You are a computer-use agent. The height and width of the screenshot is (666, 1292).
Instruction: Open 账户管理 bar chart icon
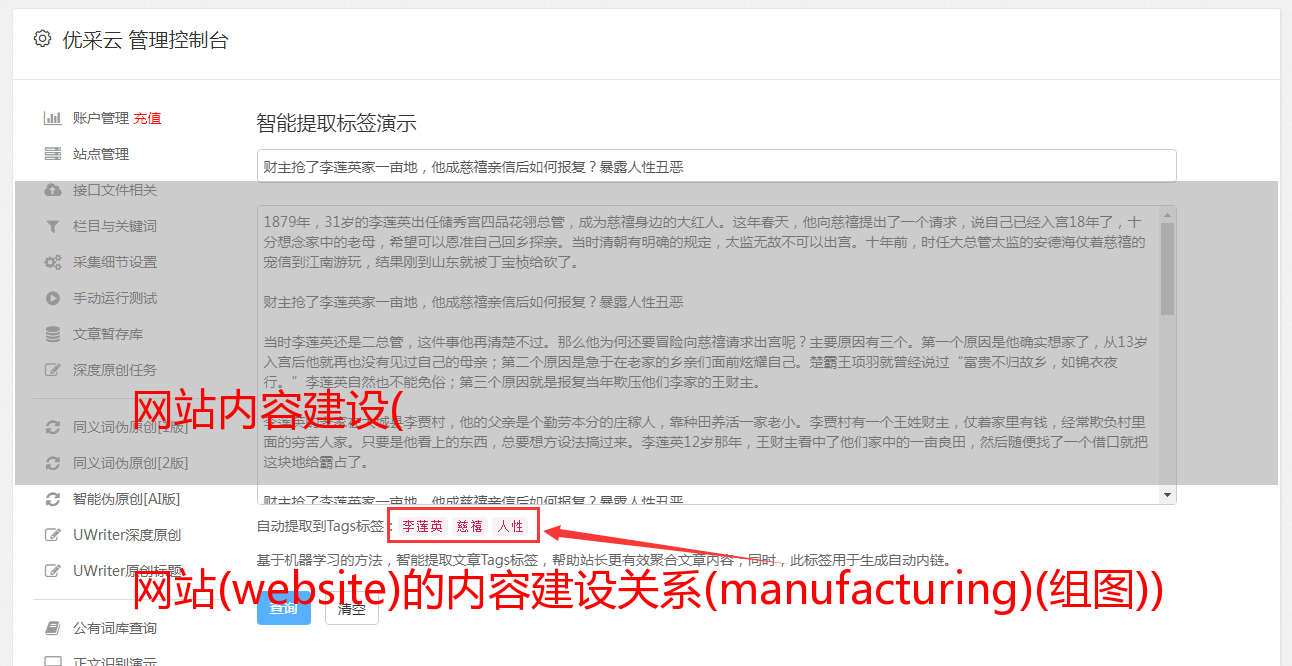tap(53, 118)
